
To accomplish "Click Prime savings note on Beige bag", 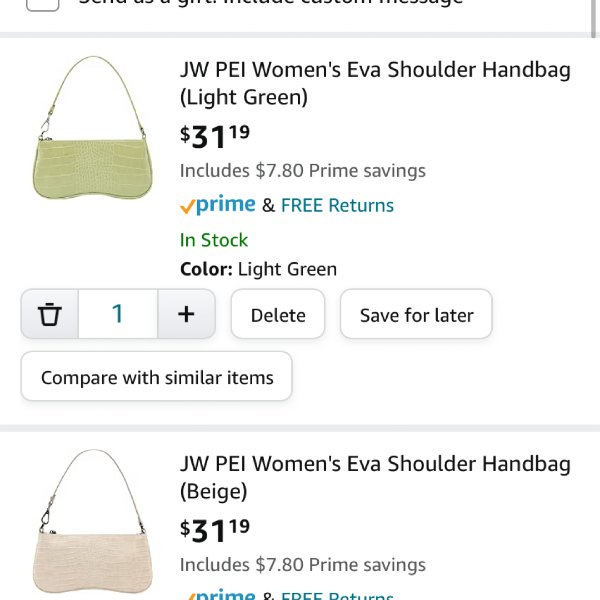I will (x=303, y=565).
